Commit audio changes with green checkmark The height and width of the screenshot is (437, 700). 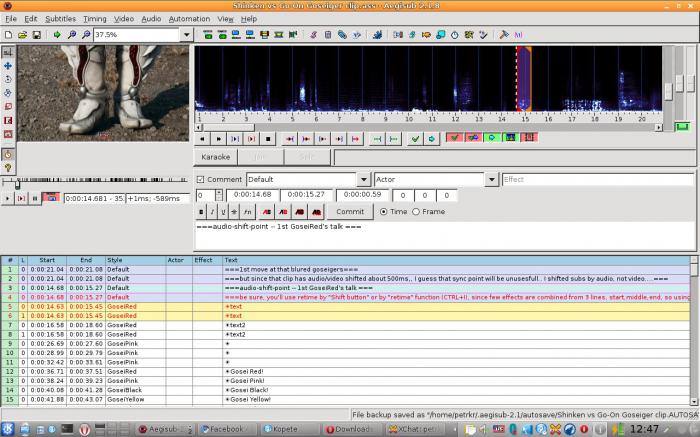tap(415, 139)
